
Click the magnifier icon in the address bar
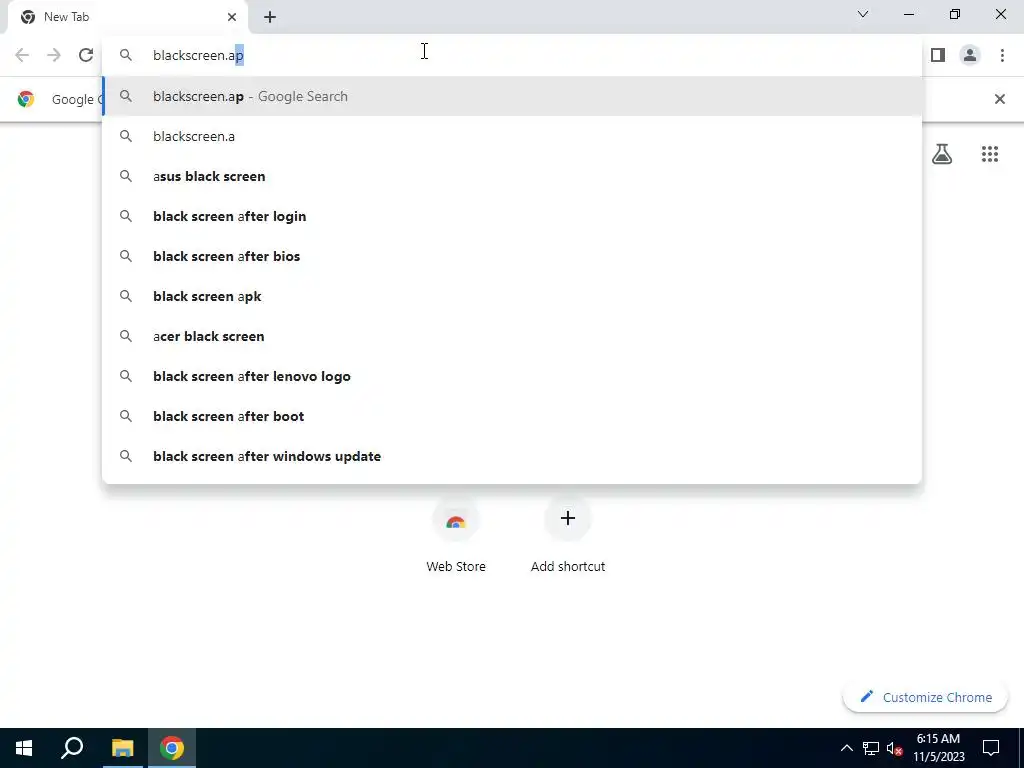[126, 55]
